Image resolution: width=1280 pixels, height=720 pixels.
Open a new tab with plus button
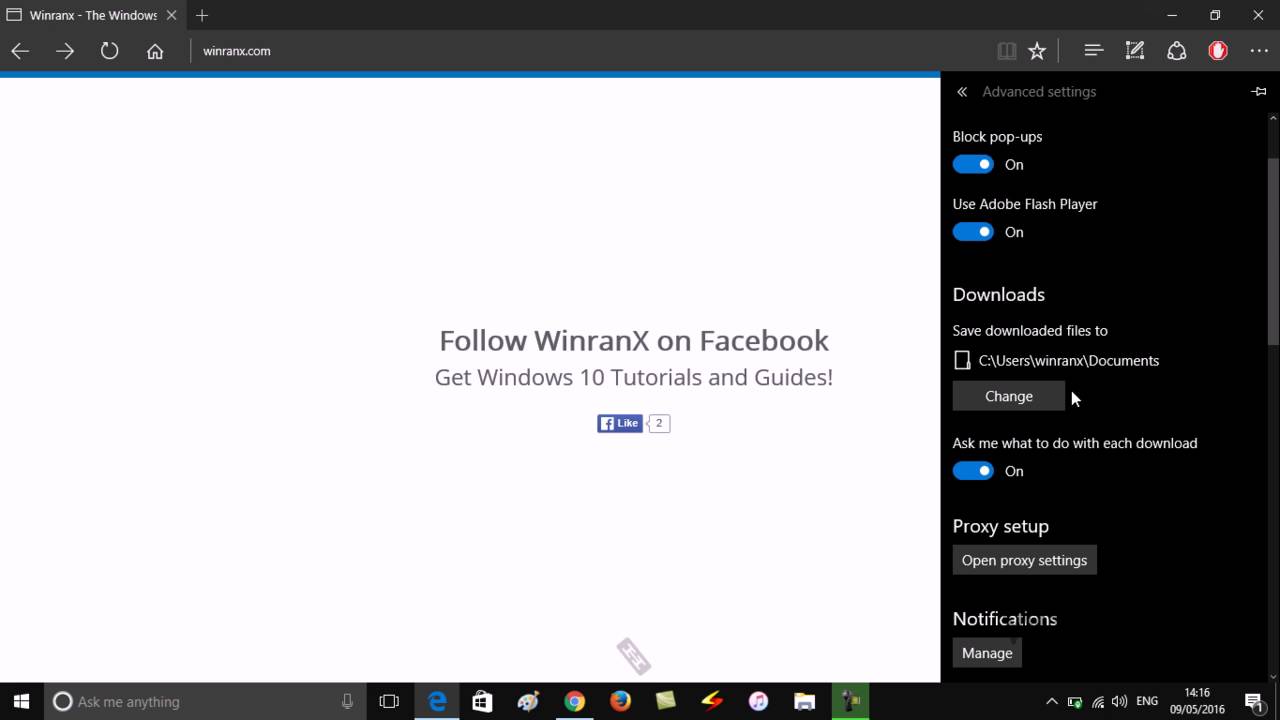click(202, 16)
